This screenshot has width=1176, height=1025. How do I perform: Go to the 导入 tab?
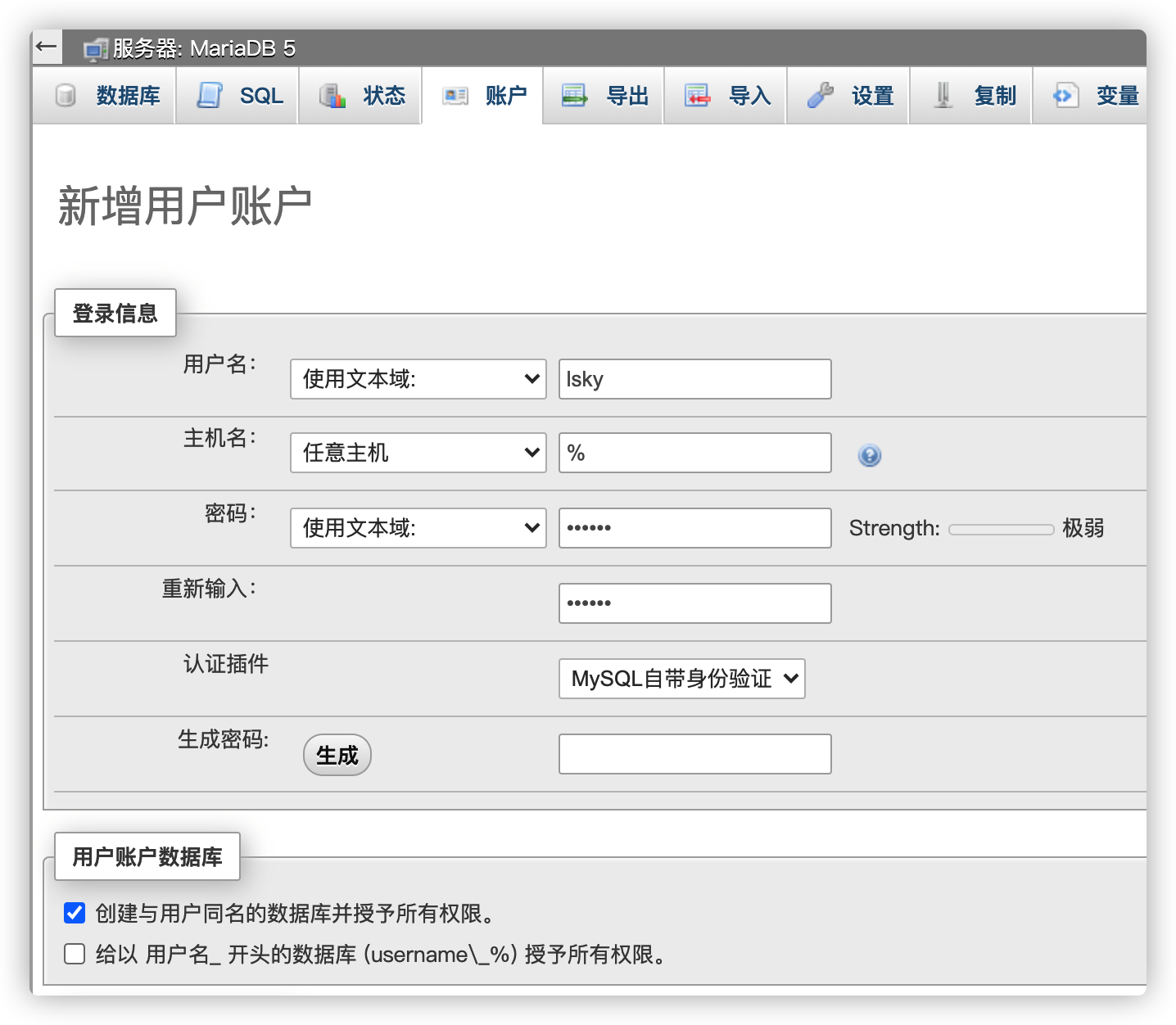(x=726, y=96)
